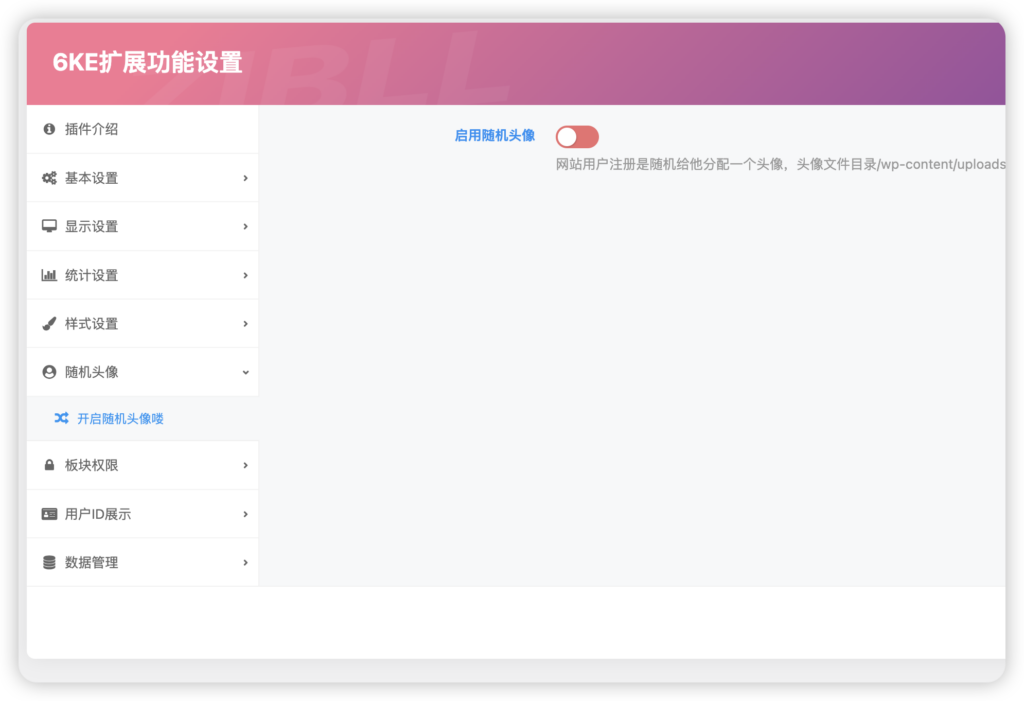Enable the 启用随机头像 switch
This screenshot has width=1024, height=701.
pyautogui.click(x=577, y=136)
